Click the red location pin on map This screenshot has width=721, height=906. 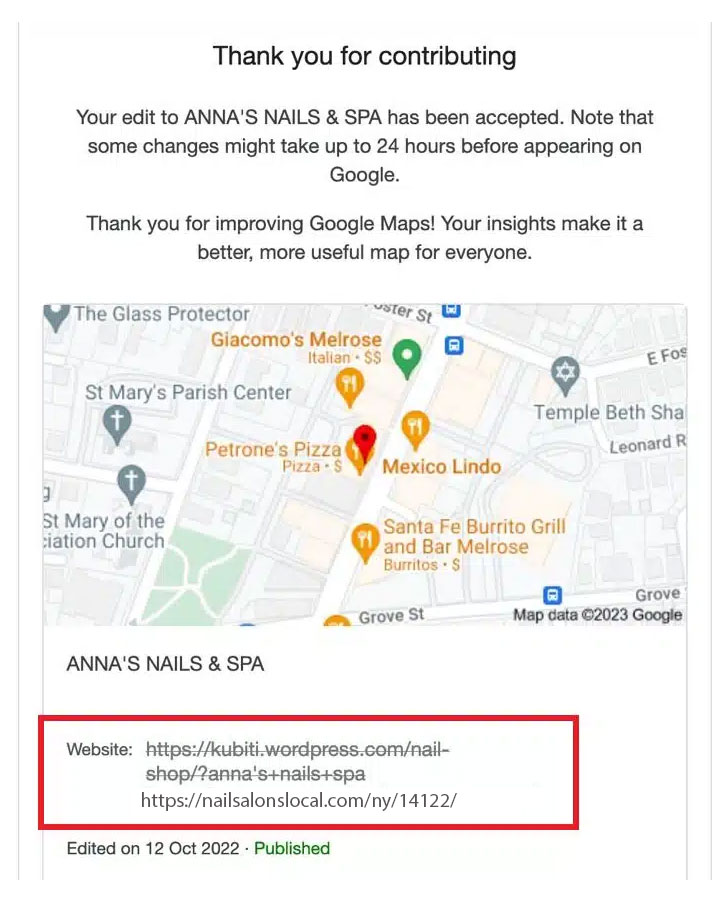[365, 443]
